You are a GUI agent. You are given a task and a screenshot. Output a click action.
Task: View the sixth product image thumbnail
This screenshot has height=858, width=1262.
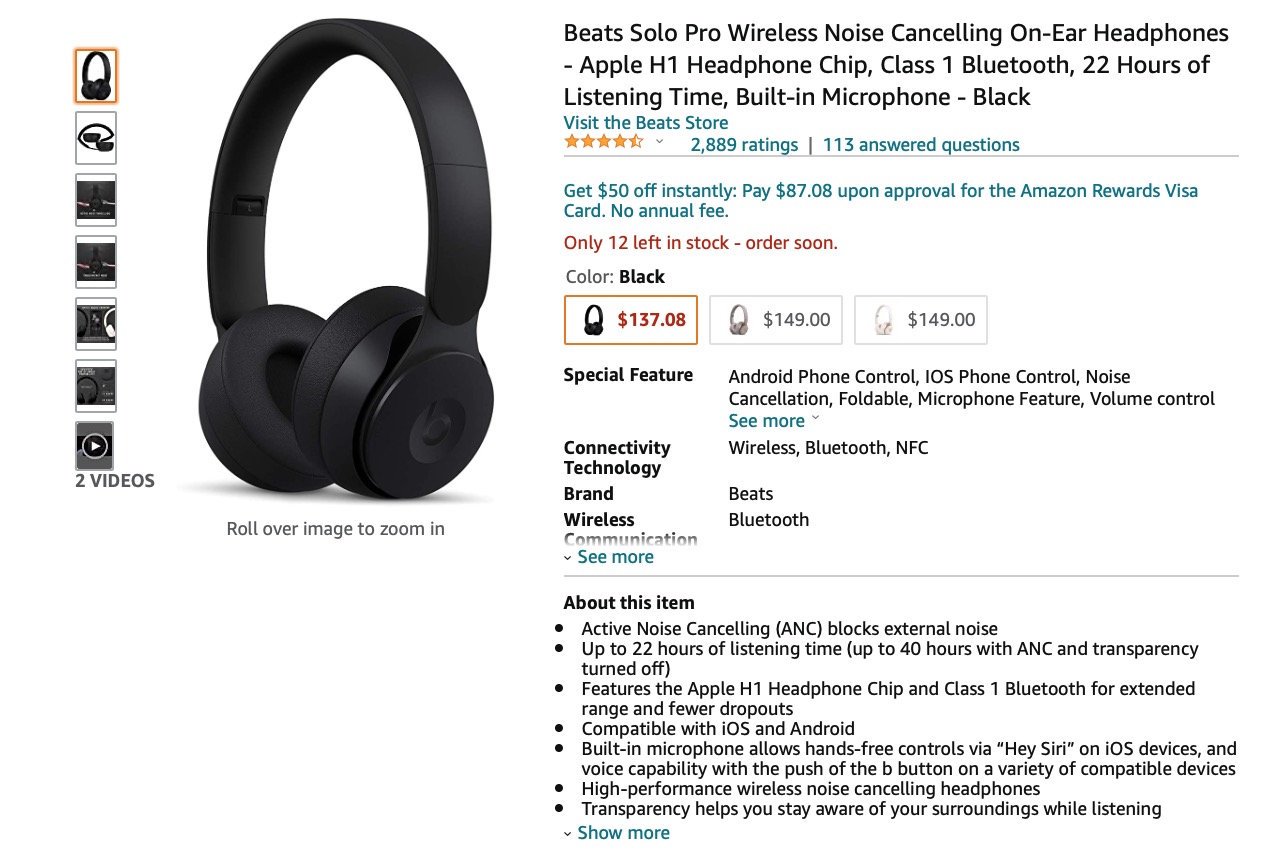(x=96, y=386)
